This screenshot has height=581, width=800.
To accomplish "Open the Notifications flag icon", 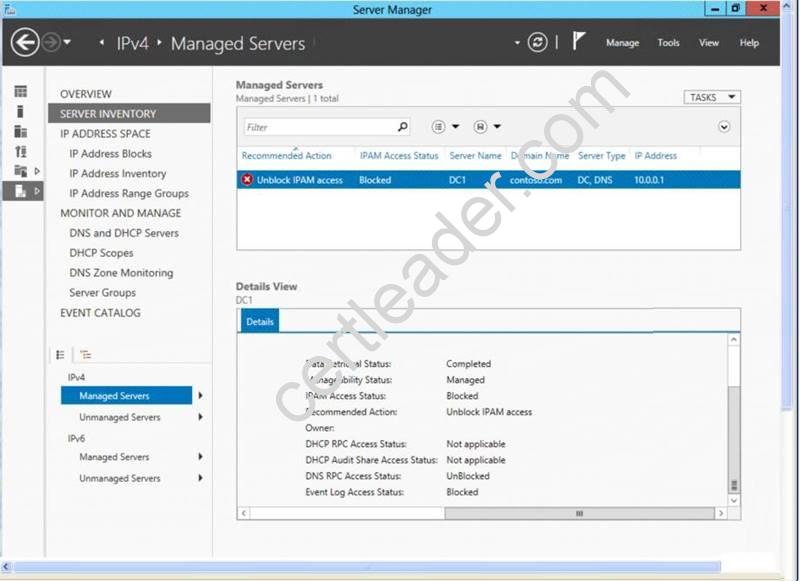I will (x=579, y=42).
